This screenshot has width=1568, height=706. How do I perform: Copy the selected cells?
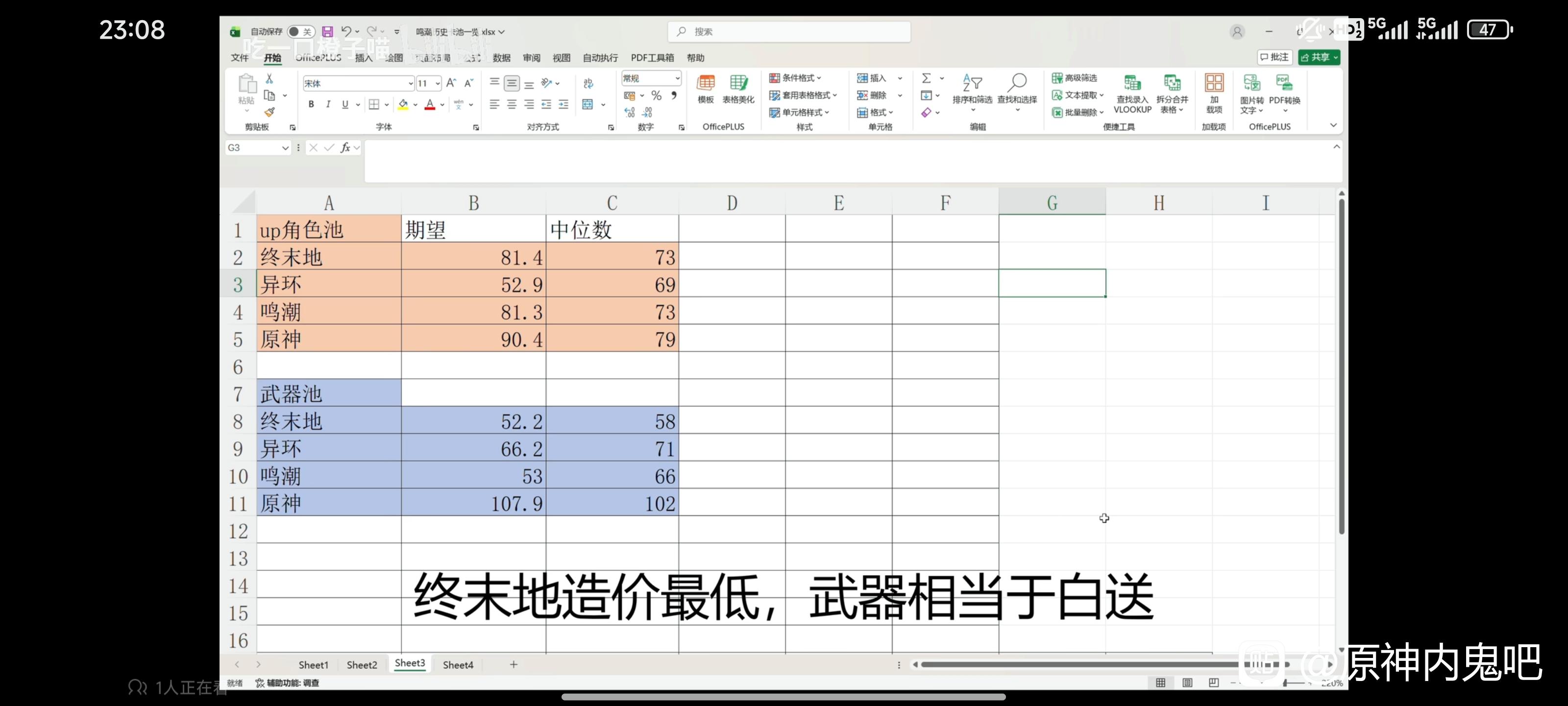tap(269, 95)
